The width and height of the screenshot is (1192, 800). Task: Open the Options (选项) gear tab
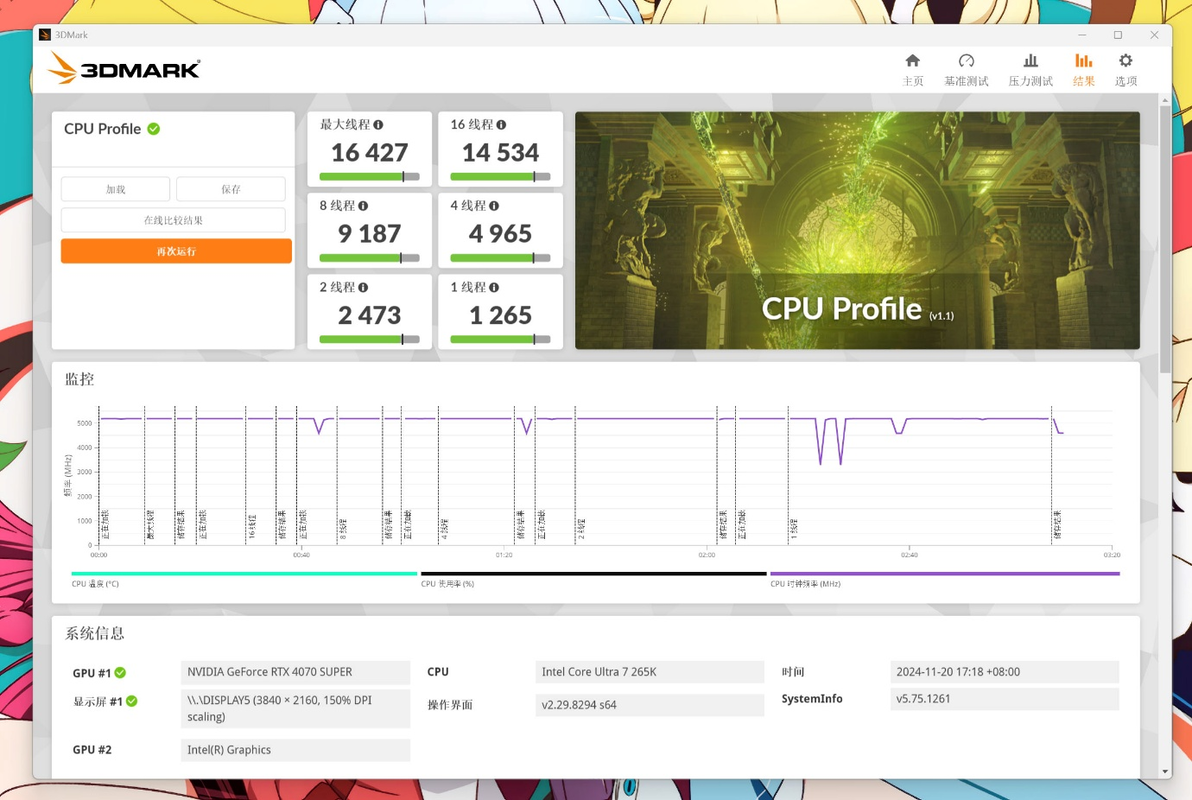point(1126,70)
